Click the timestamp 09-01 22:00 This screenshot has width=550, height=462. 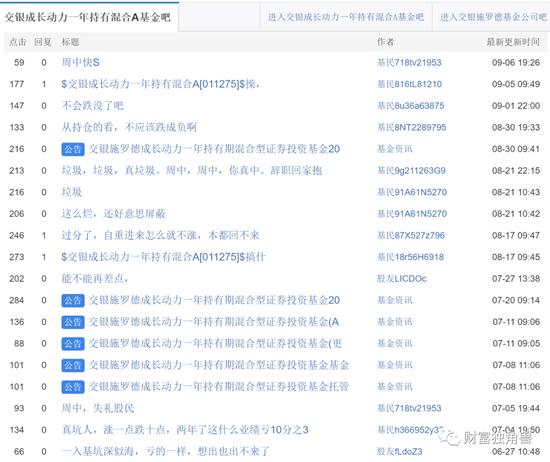[x=516, y=106]
